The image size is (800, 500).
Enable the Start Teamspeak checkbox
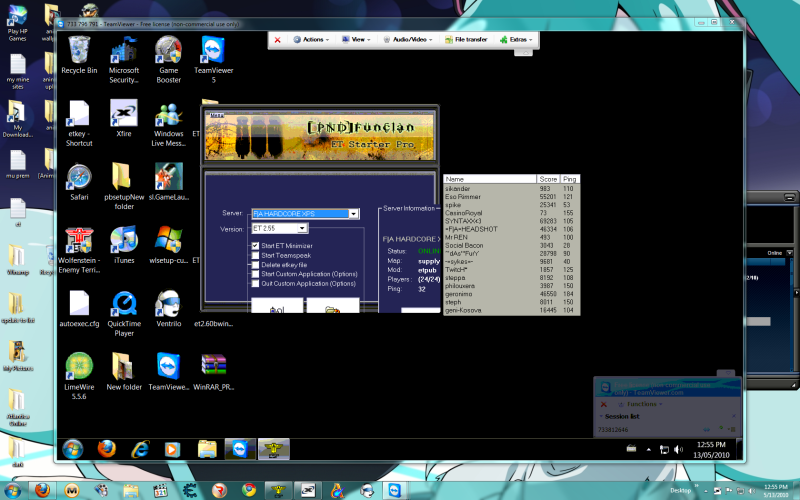point(255,256)
